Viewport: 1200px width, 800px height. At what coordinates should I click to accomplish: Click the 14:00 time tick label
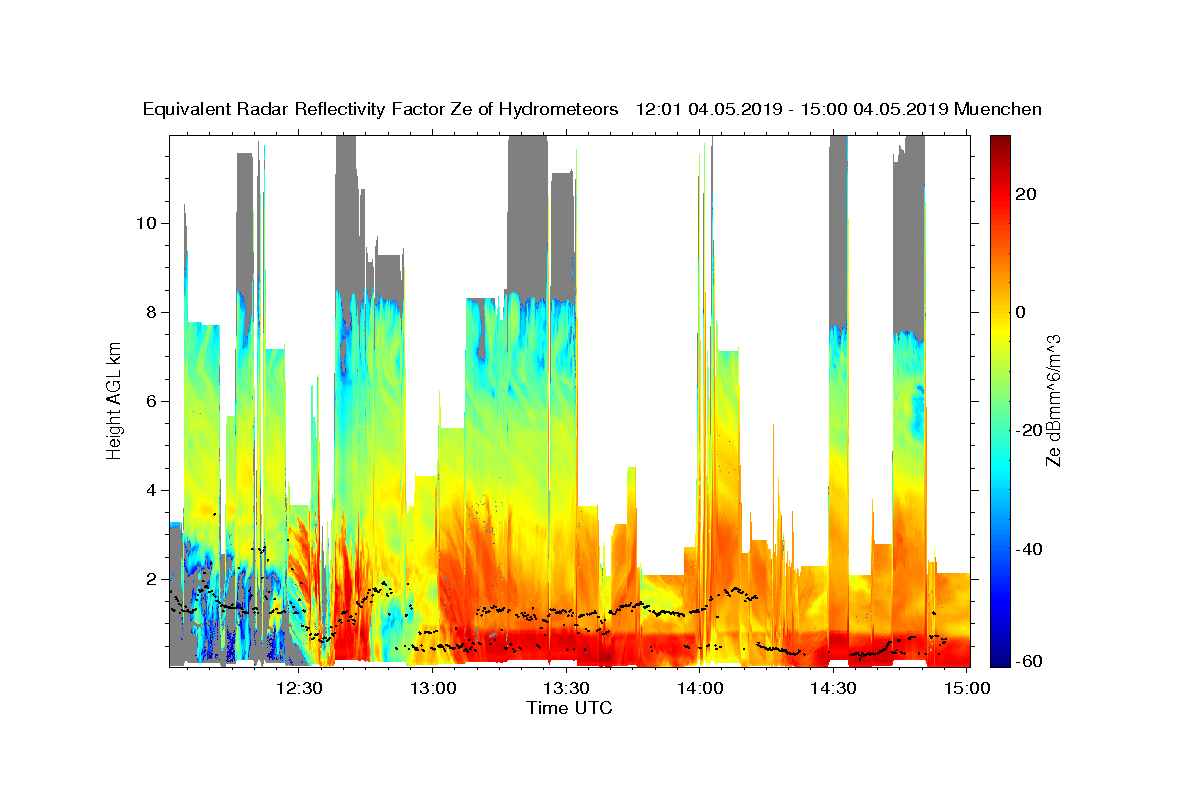click(701, 688)
